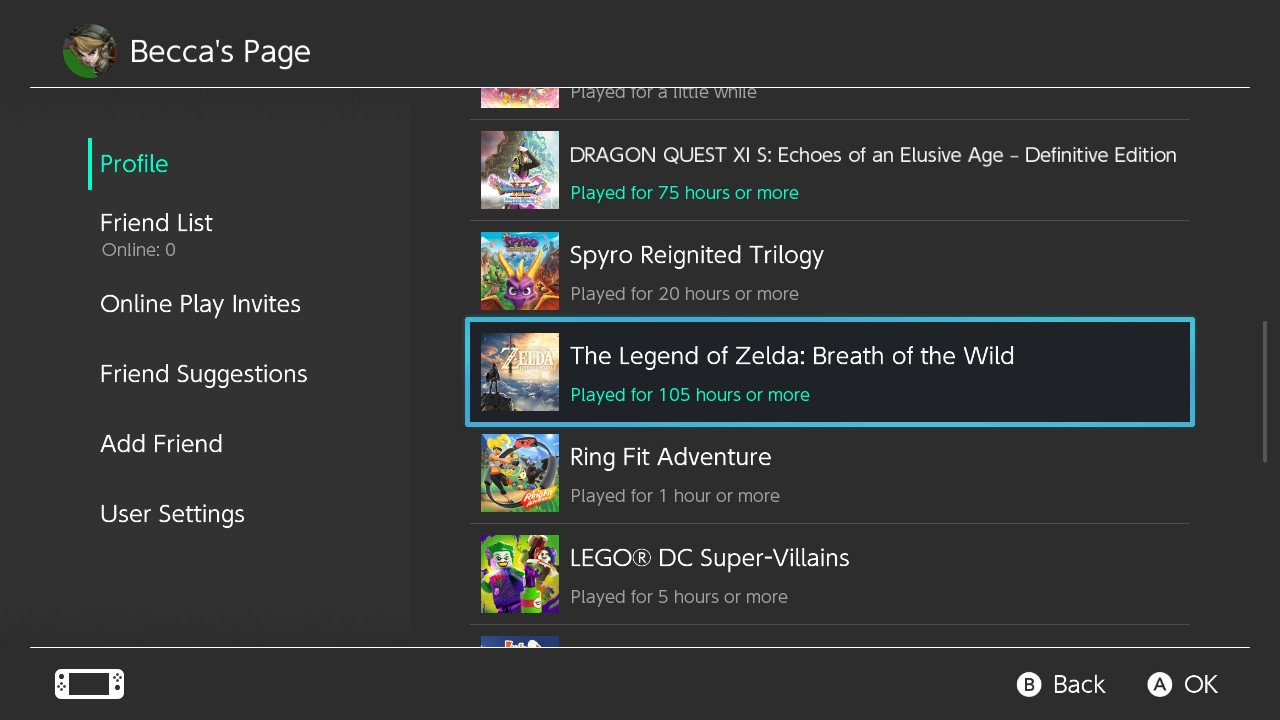Click the Spyro Reignited Trilogy title text
Image resolution: width=1280 pixels, height=720 pixels.
tap(696, 255)
